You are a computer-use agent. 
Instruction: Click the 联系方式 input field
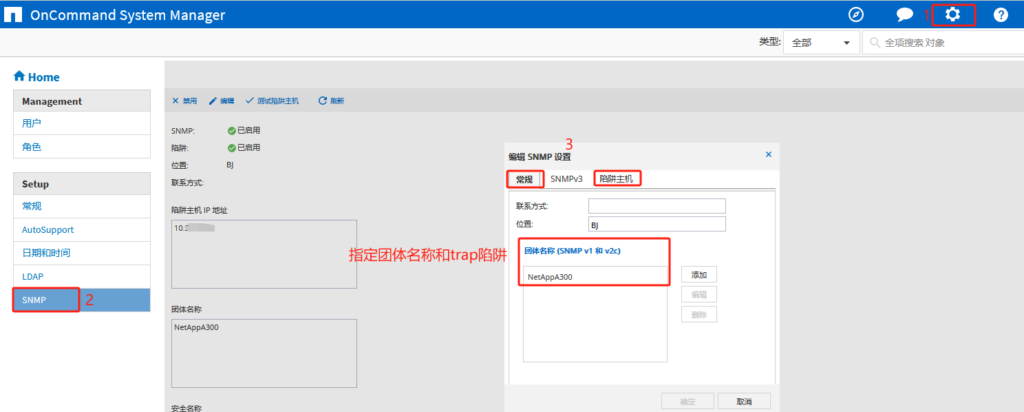point(657,206)
